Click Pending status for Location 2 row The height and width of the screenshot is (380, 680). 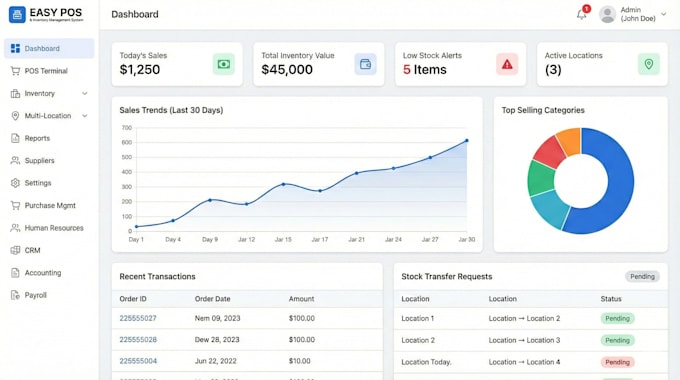pyautogui.click(x=617, y=340)
